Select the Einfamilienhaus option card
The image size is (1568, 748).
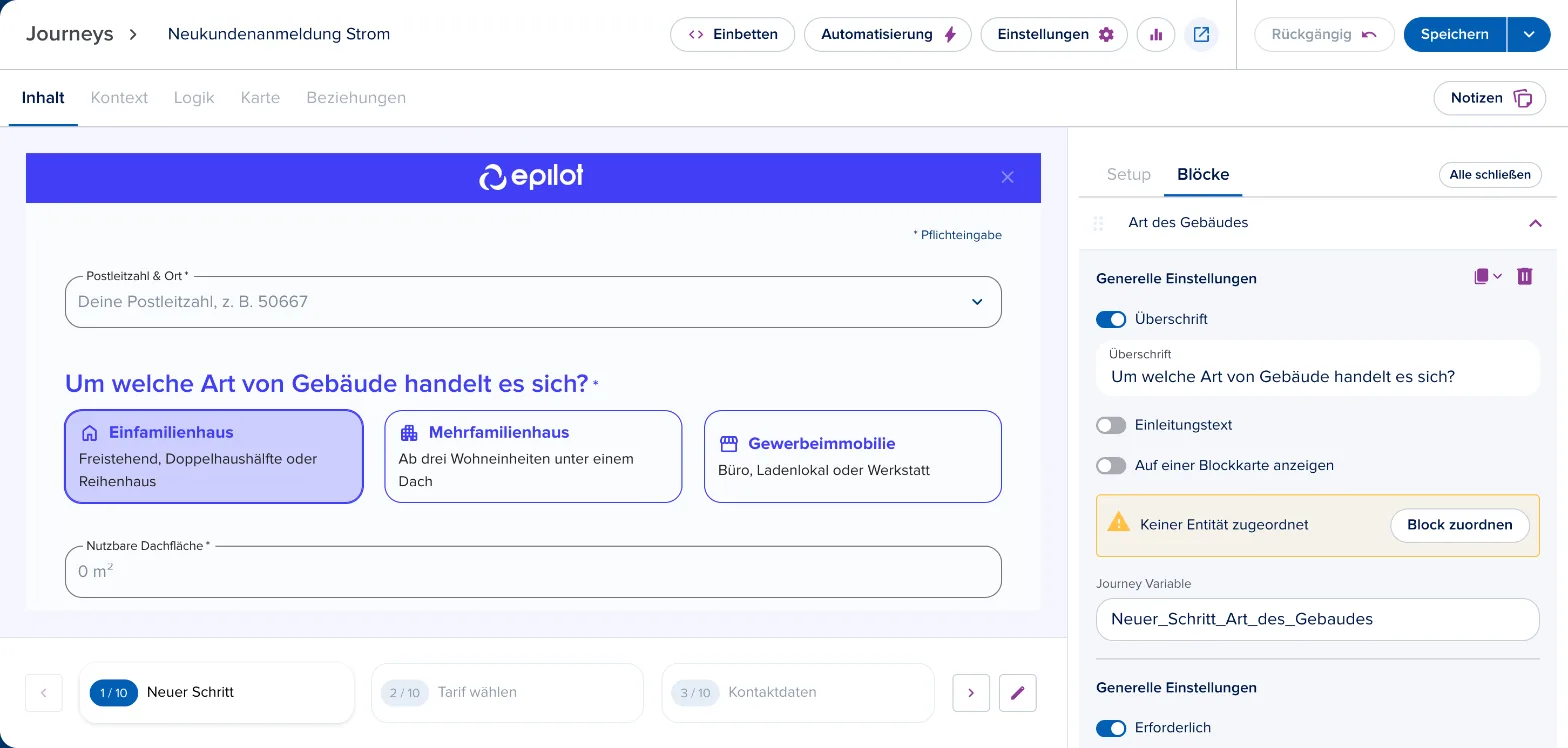point(214,456)
